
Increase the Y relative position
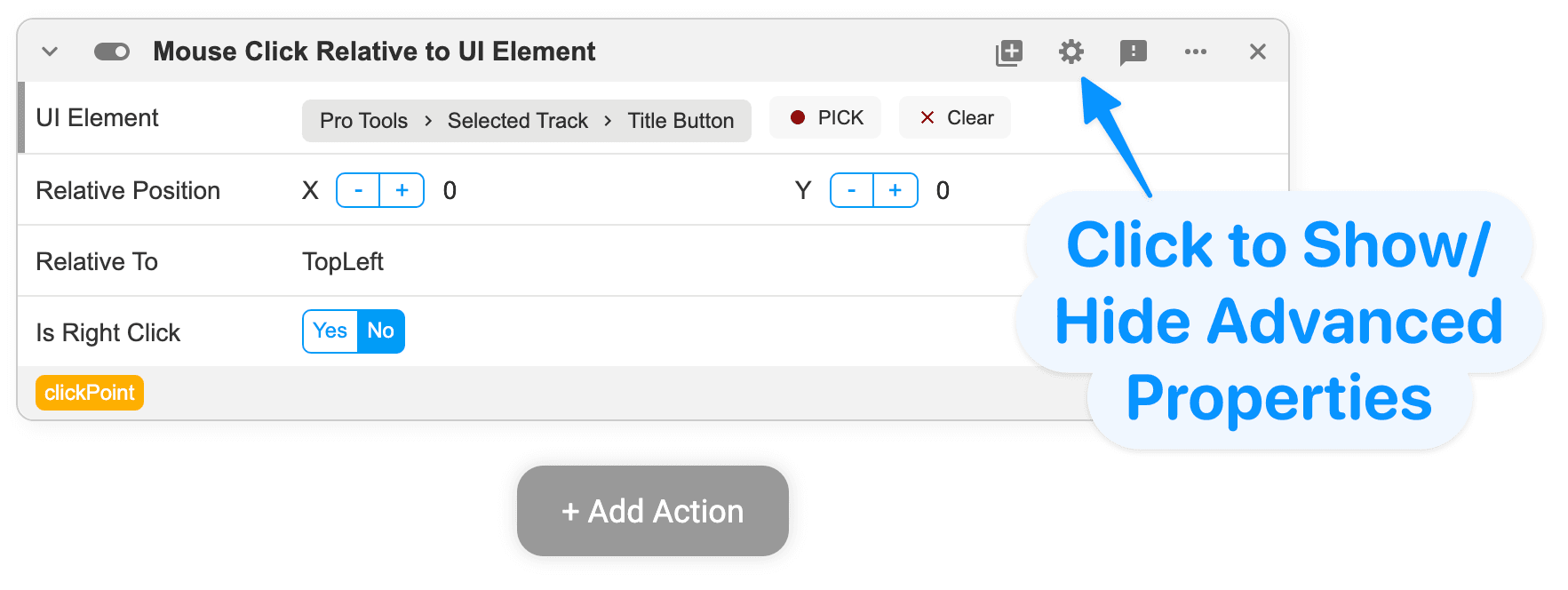click(895, 190)
